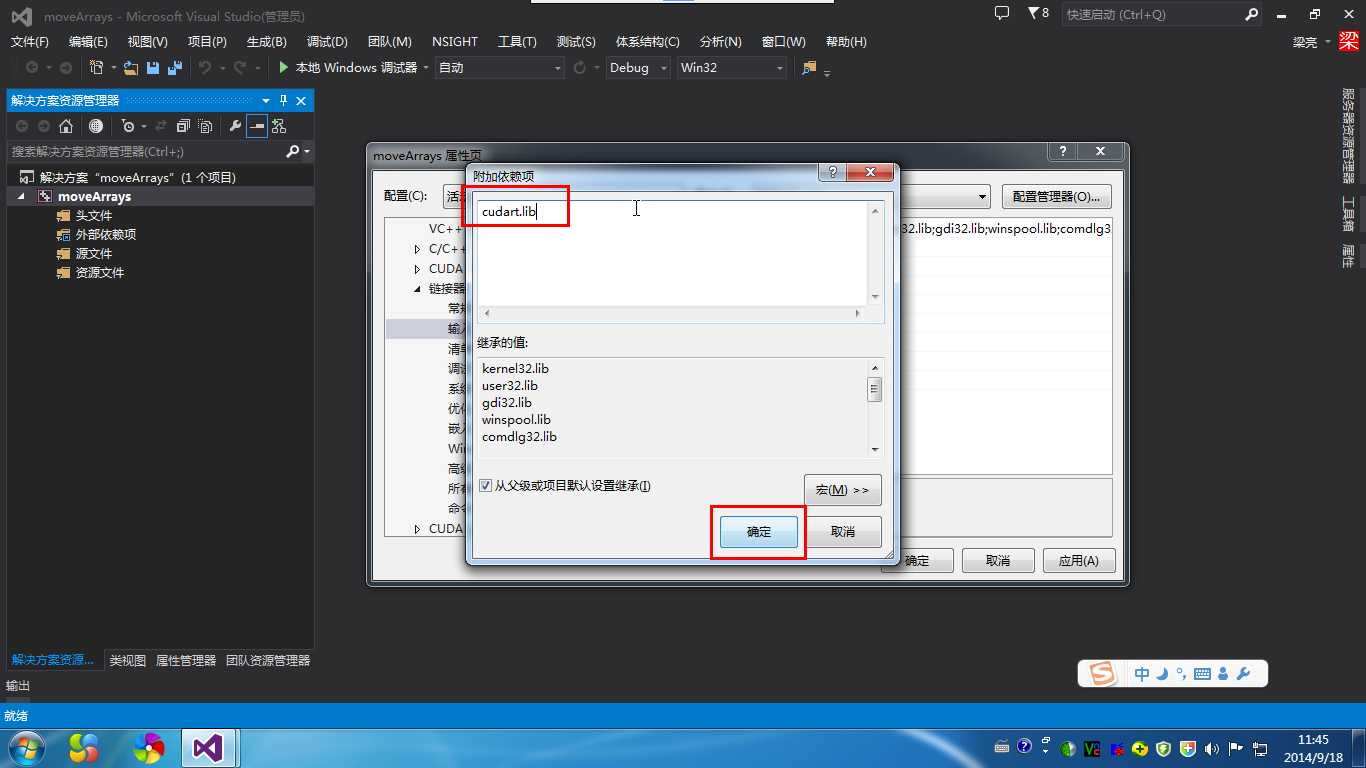Select the 头文件 folder in Solution Explorer
Image resolution: width=1366 pixels, height=768 pixels.
coord(94,215)
